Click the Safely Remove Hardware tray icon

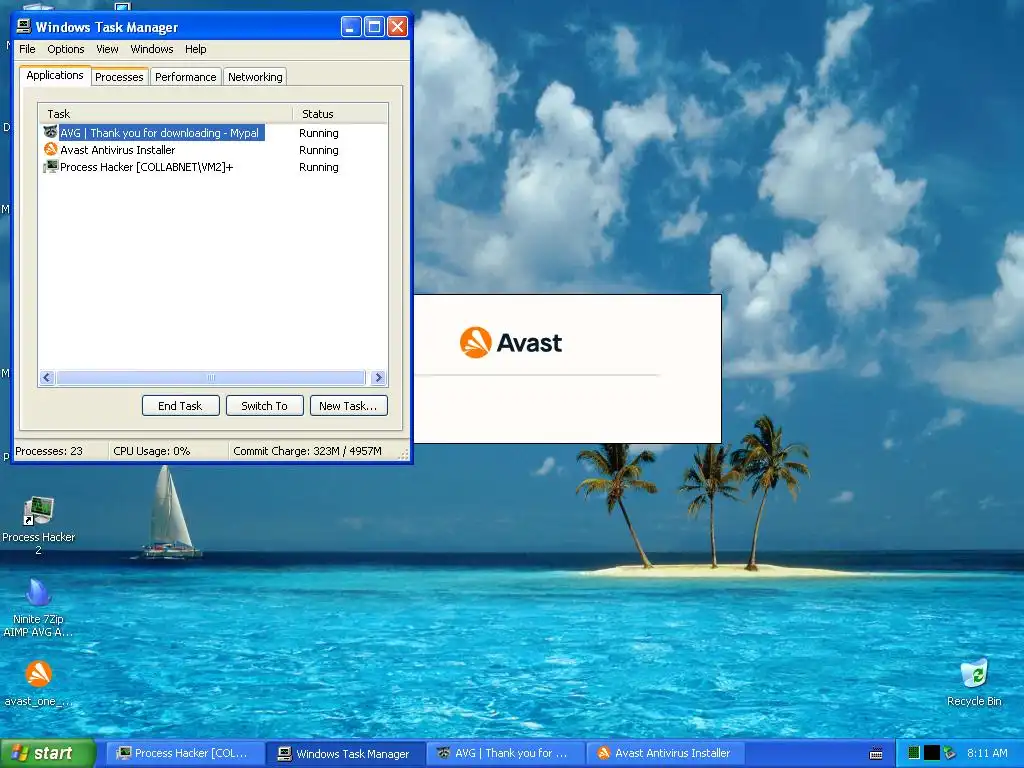coord(950,753)
